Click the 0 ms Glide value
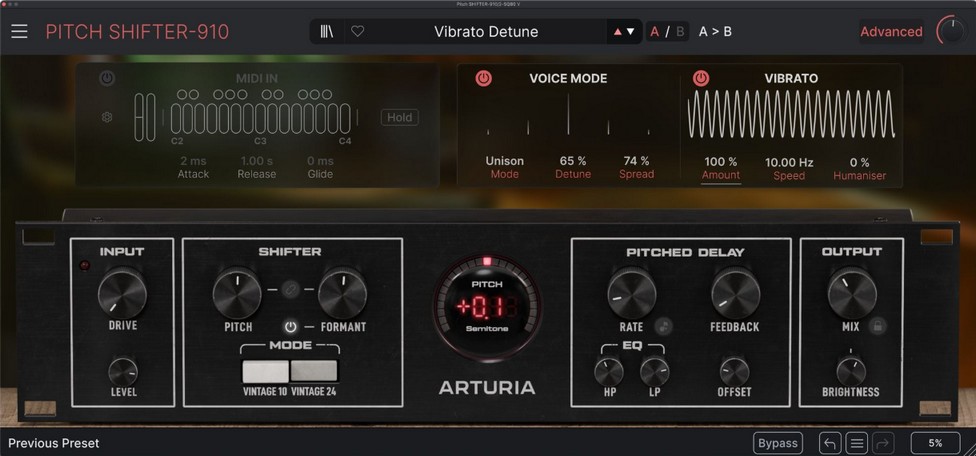The height and width of the screenshot is (456, 976). [x=320, y=161]
